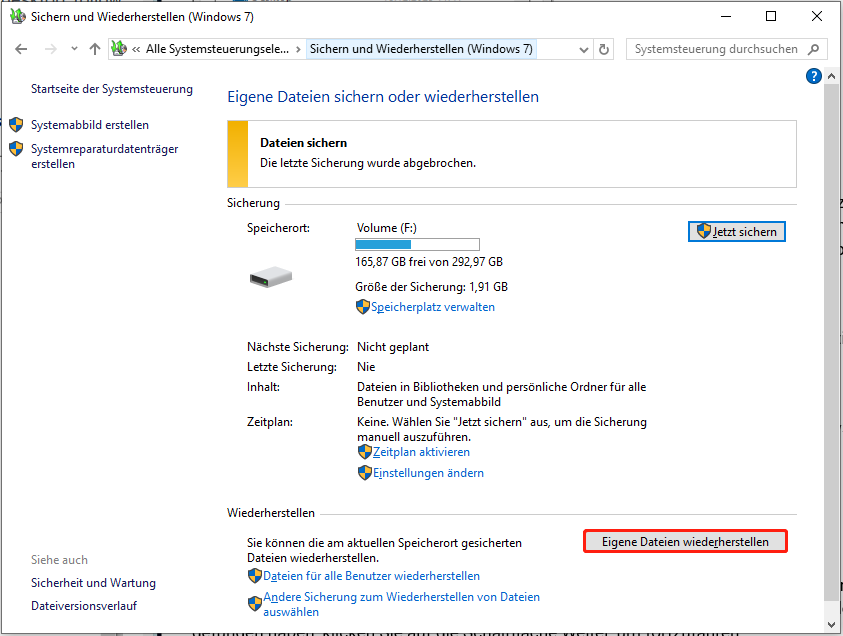Viewport: 843px width, 636px height.
Task: Click shield icon beside 'Systemreparaturdatenträger erstellen'
Action: [16, 148]
